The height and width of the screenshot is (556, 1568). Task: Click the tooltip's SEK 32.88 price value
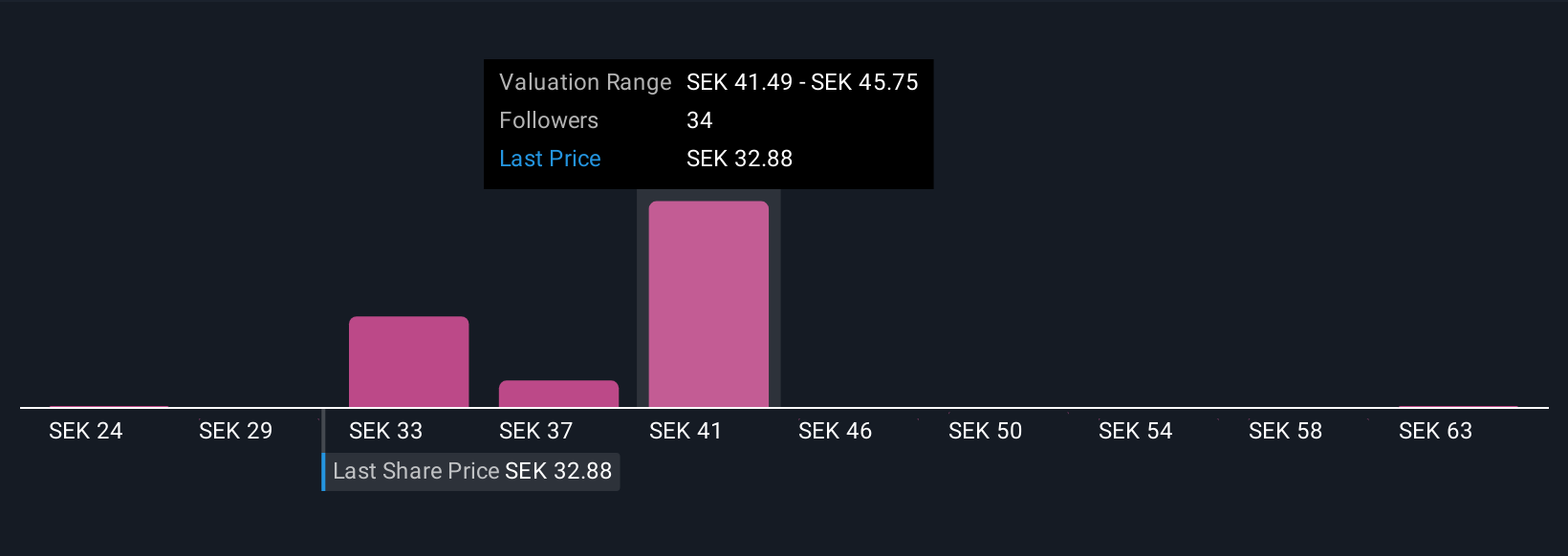tap(739, 159)
